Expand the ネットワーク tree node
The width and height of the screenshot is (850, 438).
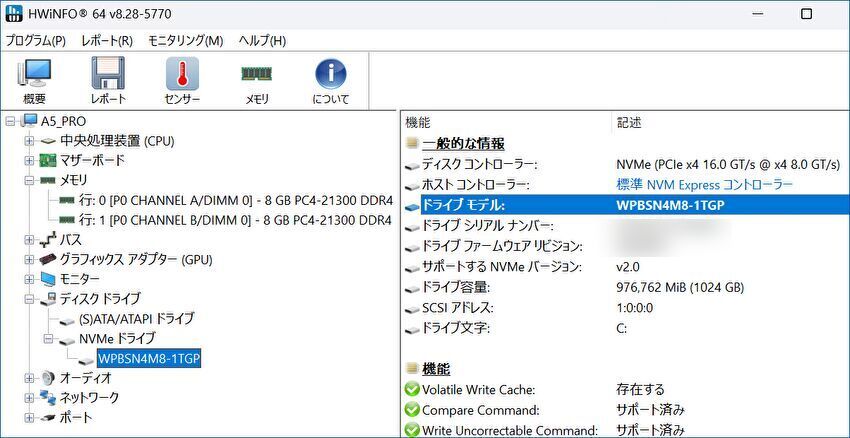(29, 398)
